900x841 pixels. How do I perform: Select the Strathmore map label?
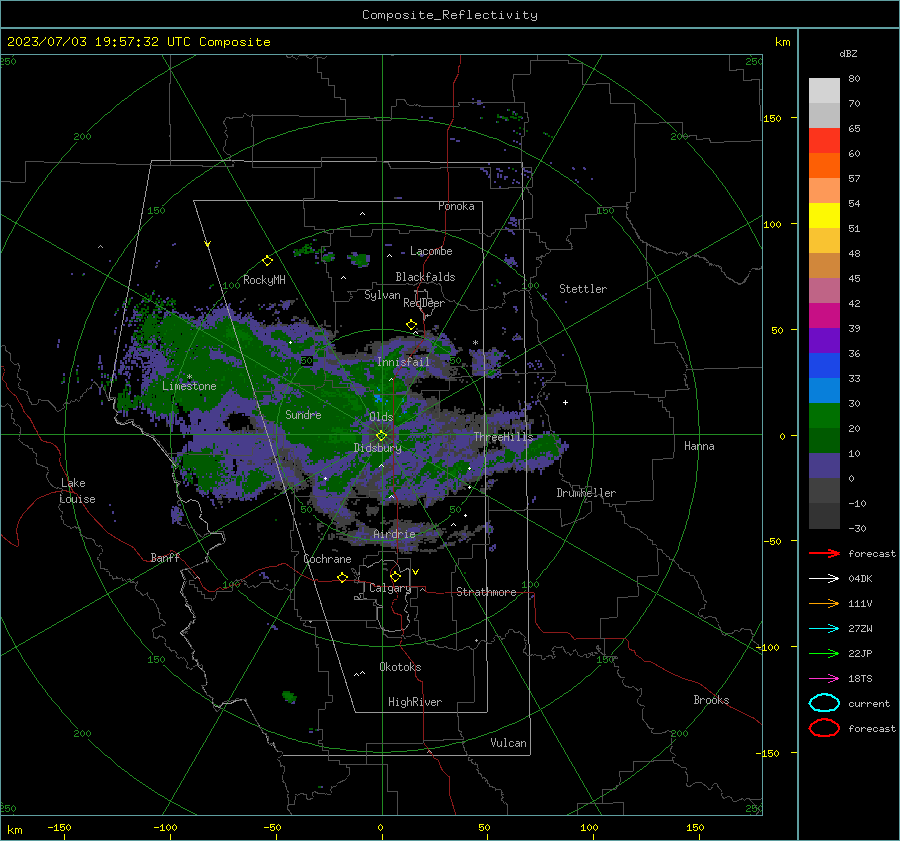tap(486, 592)
